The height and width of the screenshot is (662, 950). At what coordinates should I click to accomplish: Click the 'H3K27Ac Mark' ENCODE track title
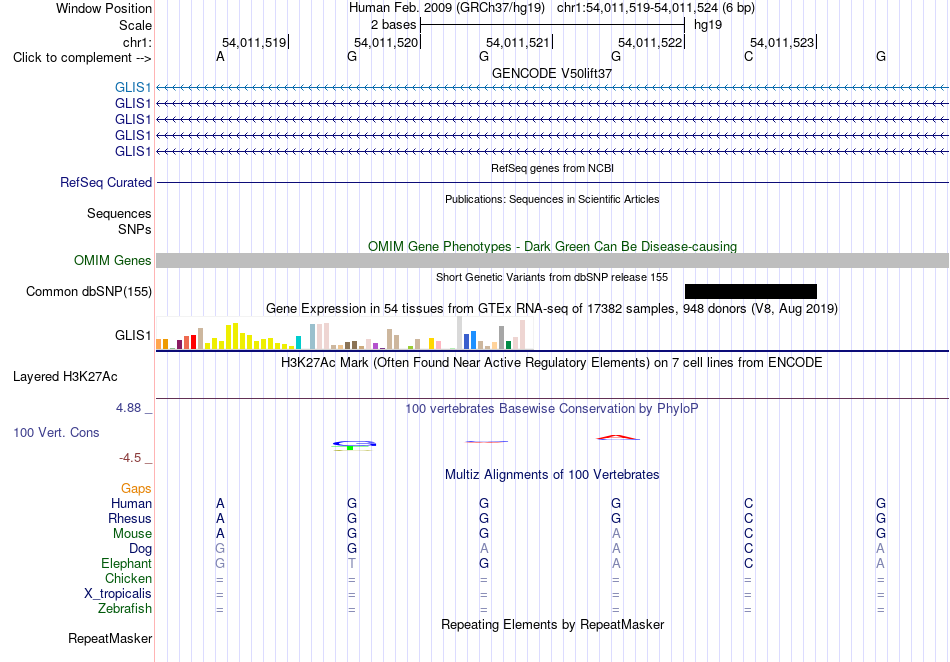coord(552,363)
